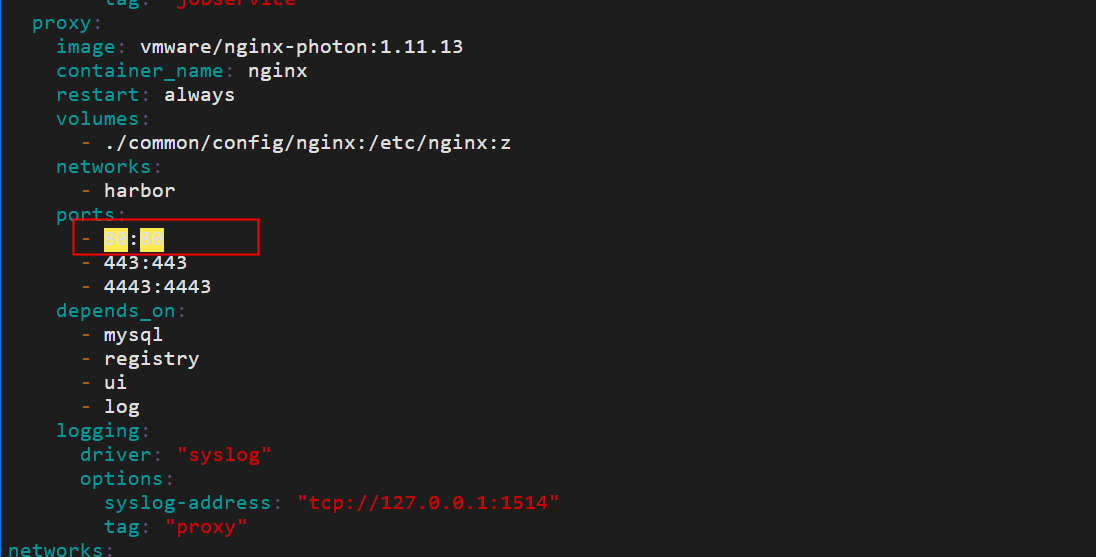Click the highlighted 80:80 port mapping
Screen dimensions: 1096x557
(134, 239)
